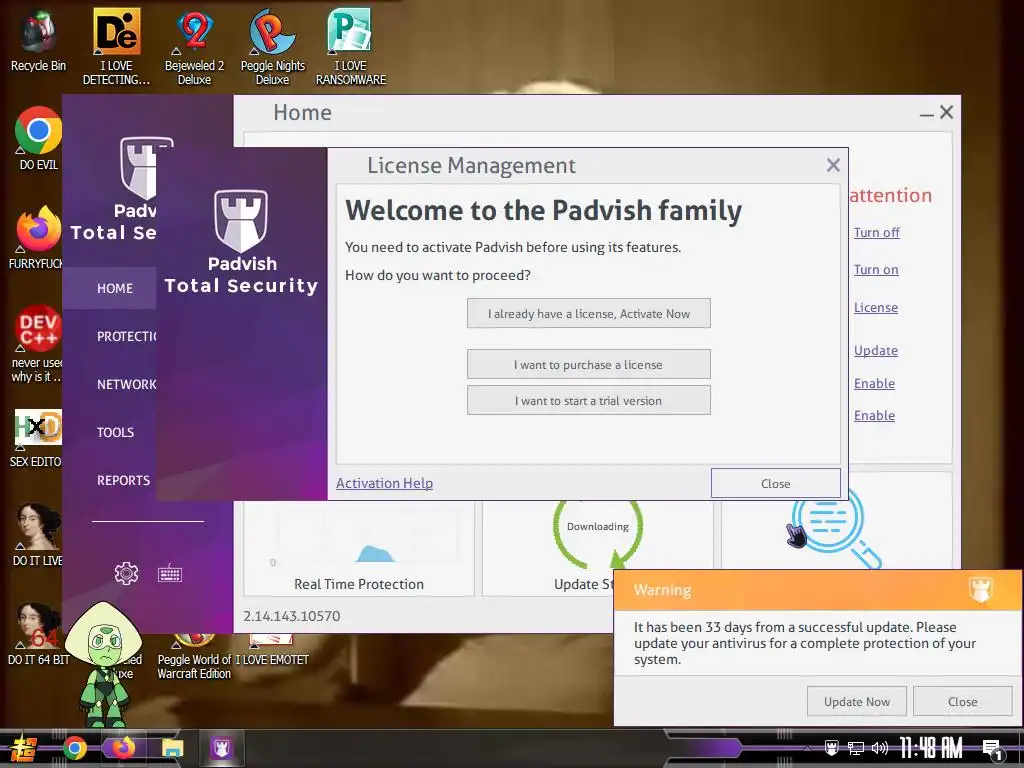Click the lower of the two Enable links
The image size is (1024, 768).
[874, 415]
